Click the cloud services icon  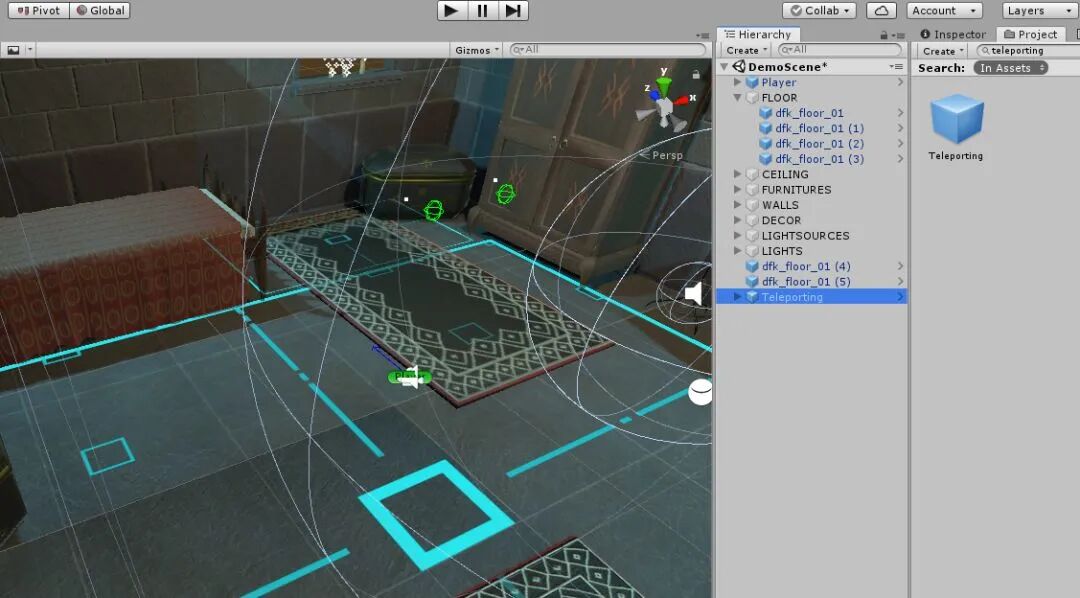click(x=882, y=10)
